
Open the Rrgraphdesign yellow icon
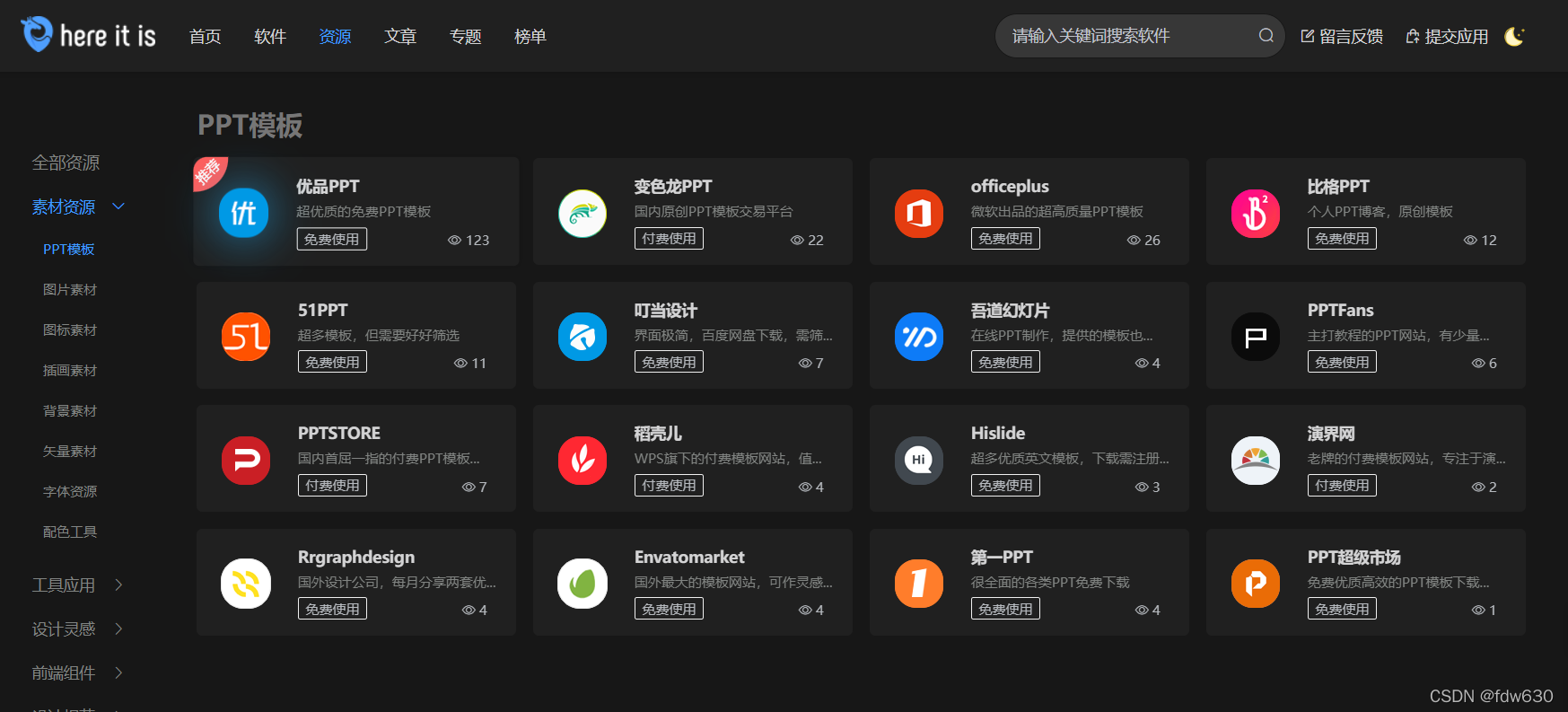tap(246, 584)
